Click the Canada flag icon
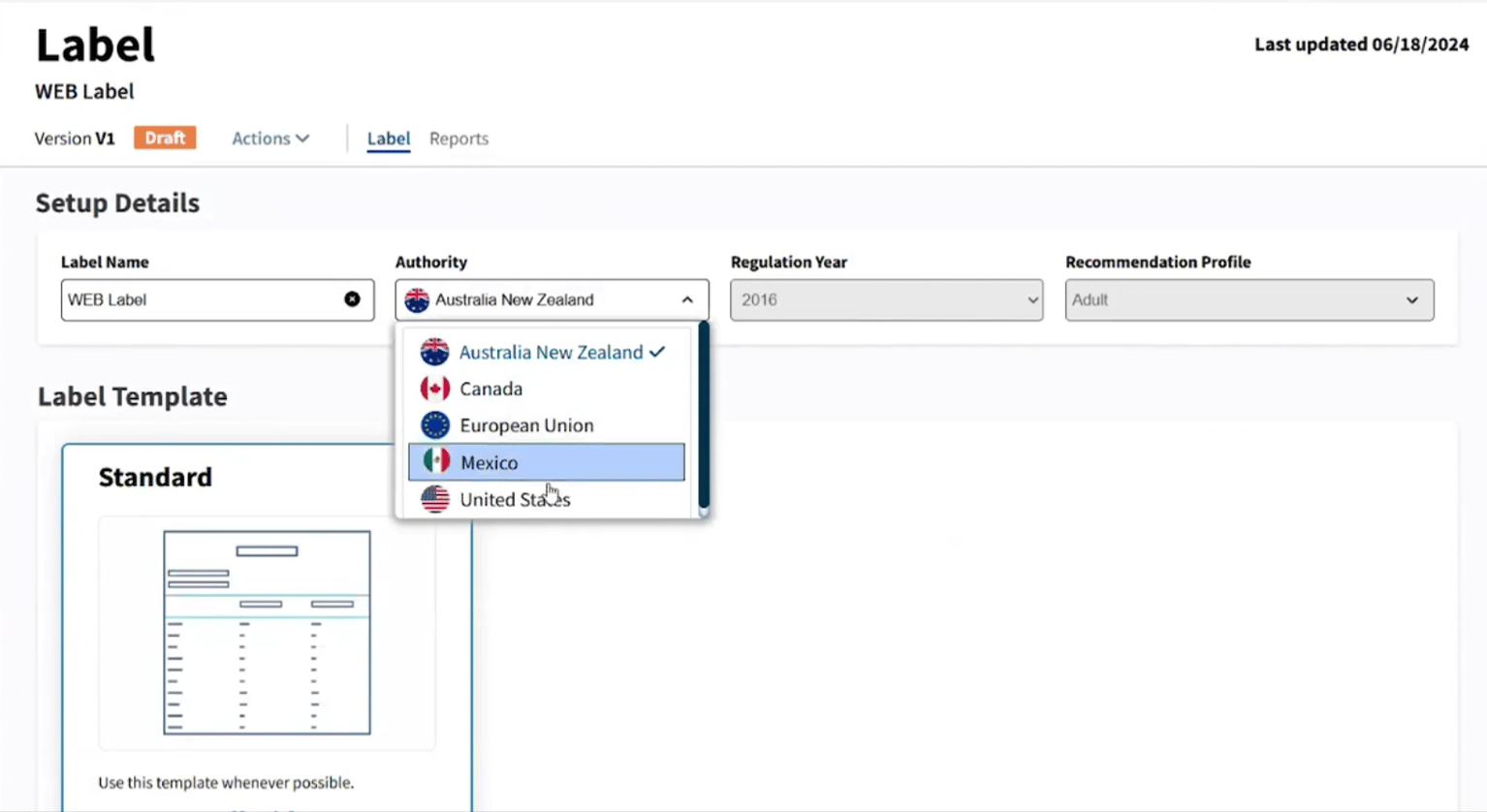Viewport: 1487px width, 812px height. coord(434,389)
